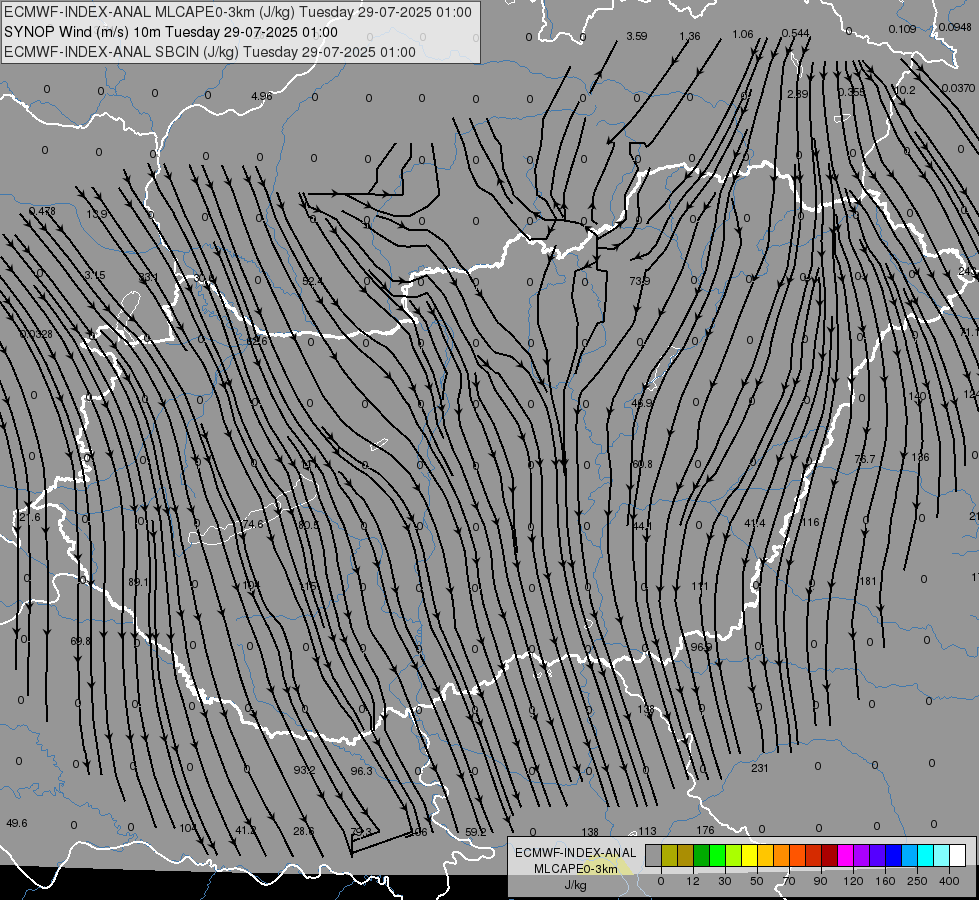979x900 pixels.
Task: Click the map value 52.4
Action: point(312,281)
